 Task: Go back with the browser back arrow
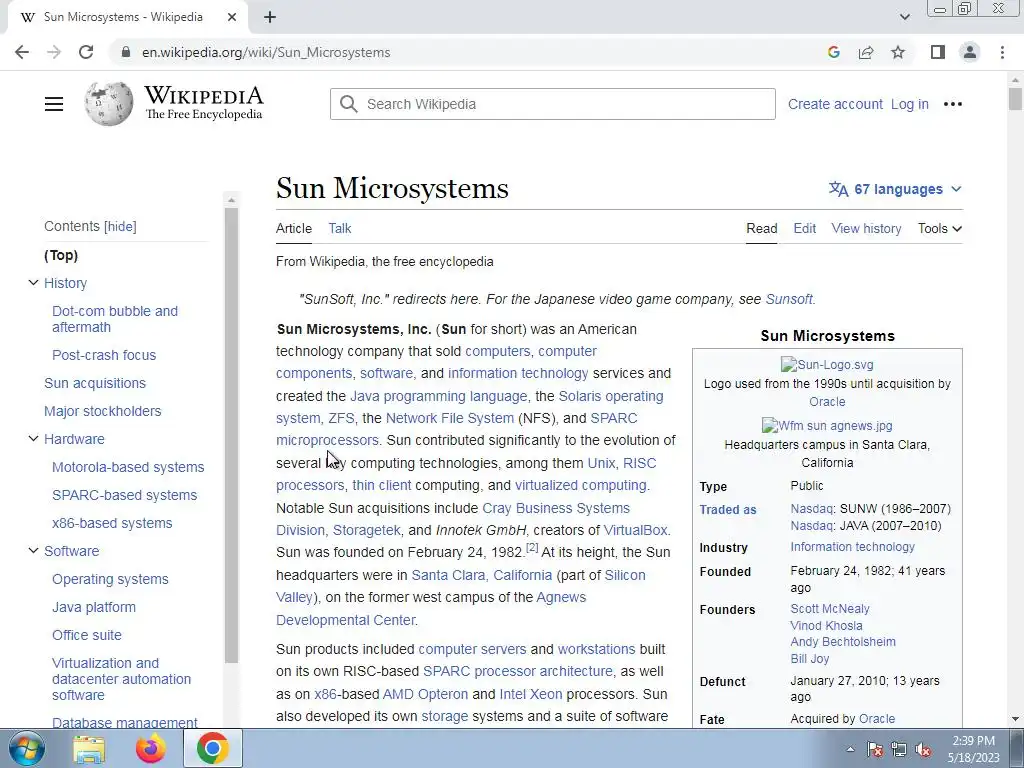(22, 52)
